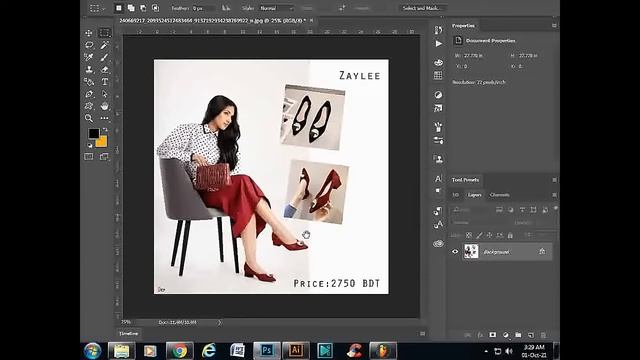The image size is (640, 360).
Task: Switch to the Layers tab
Action: pos(474,195)
